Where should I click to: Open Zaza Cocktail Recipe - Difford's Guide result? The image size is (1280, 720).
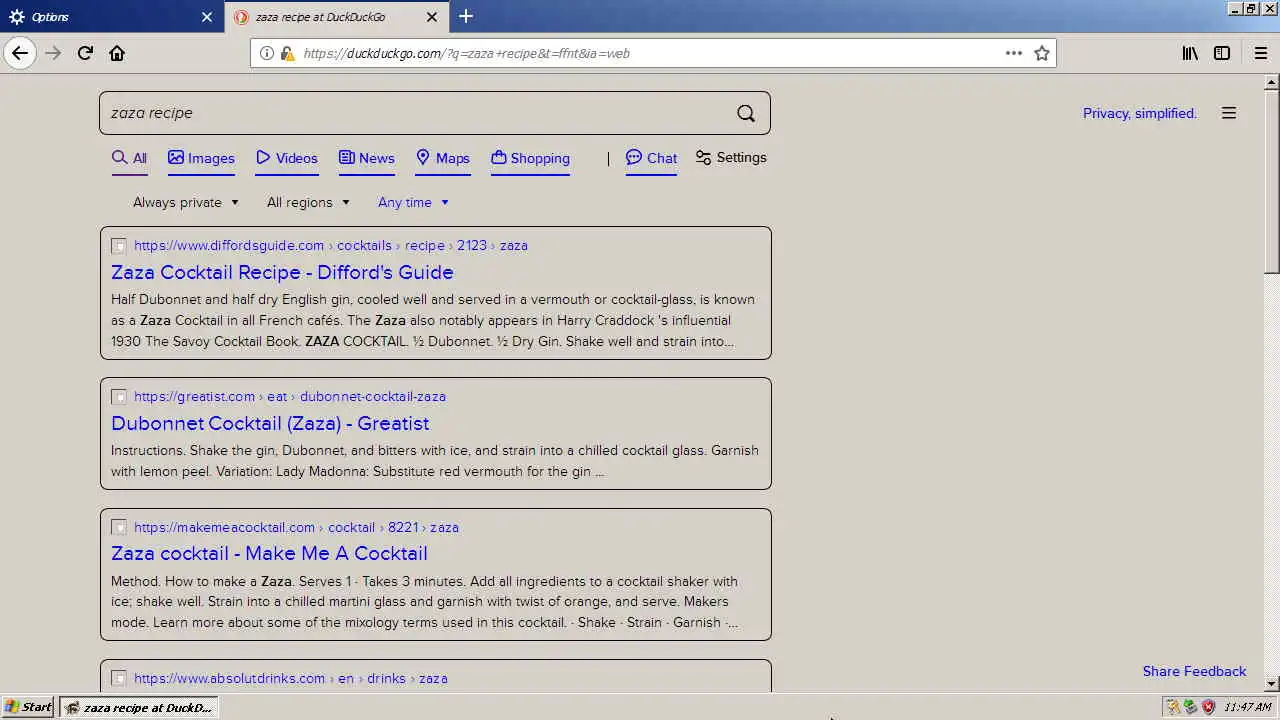pyautogui.click(x=282, y=272)
